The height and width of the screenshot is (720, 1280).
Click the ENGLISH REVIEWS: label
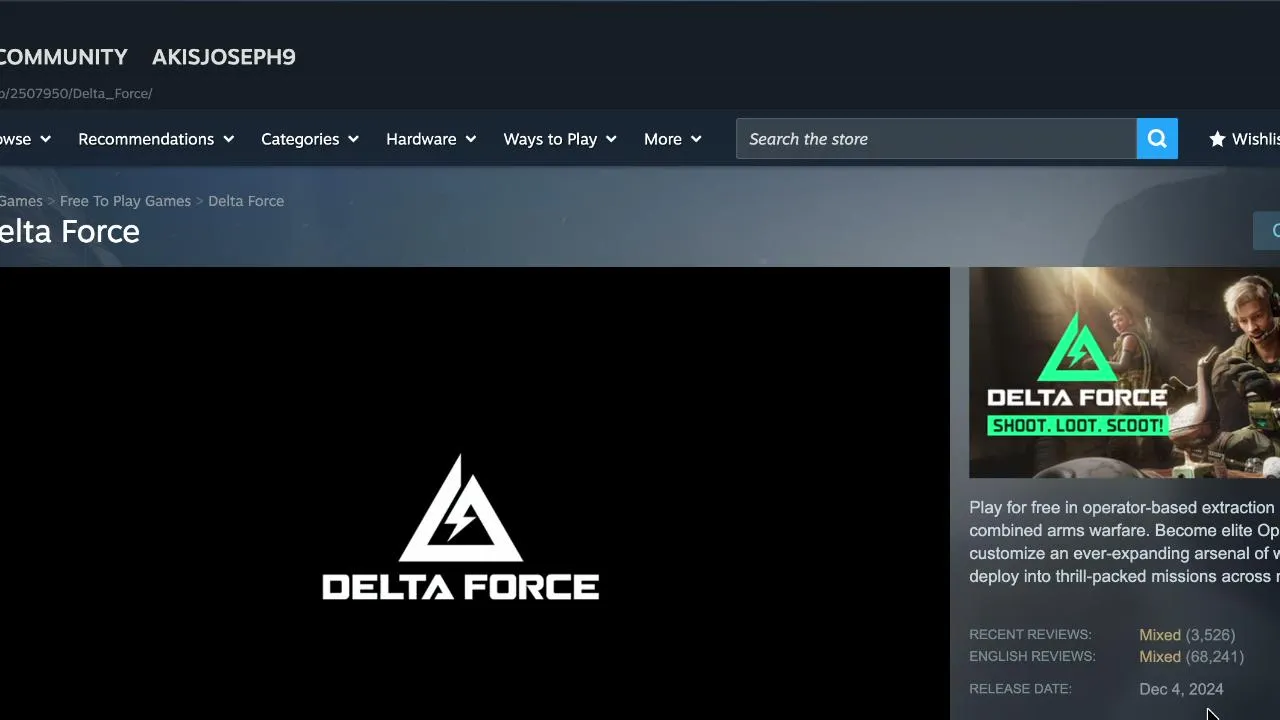[x=1032, y=657]
